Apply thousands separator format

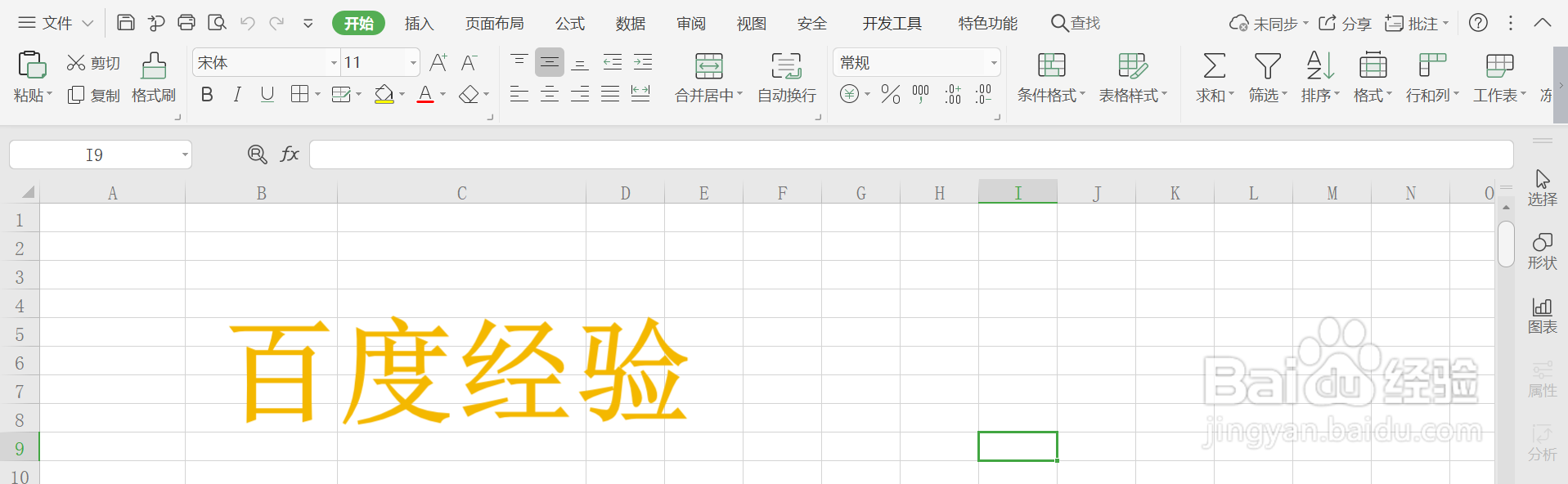coord(921,95)
